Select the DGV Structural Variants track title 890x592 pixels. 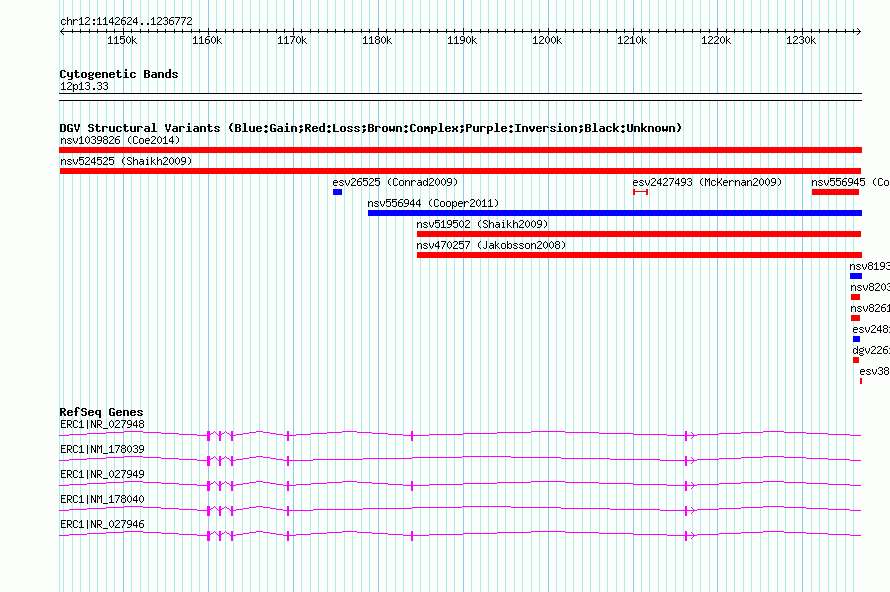[x=370, y=128]
